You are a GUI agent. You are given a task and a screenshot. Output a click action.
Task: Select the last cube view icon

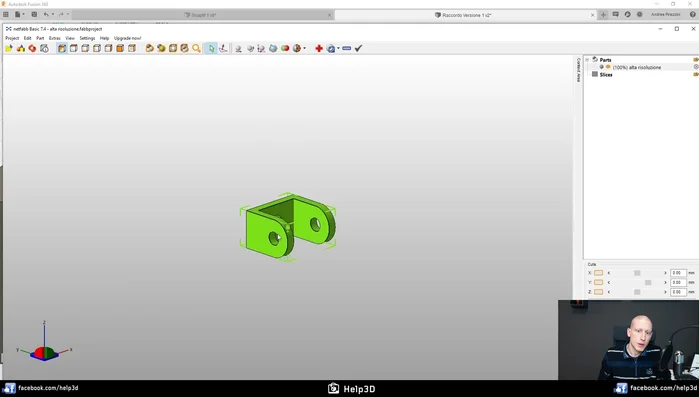(132, 48)
